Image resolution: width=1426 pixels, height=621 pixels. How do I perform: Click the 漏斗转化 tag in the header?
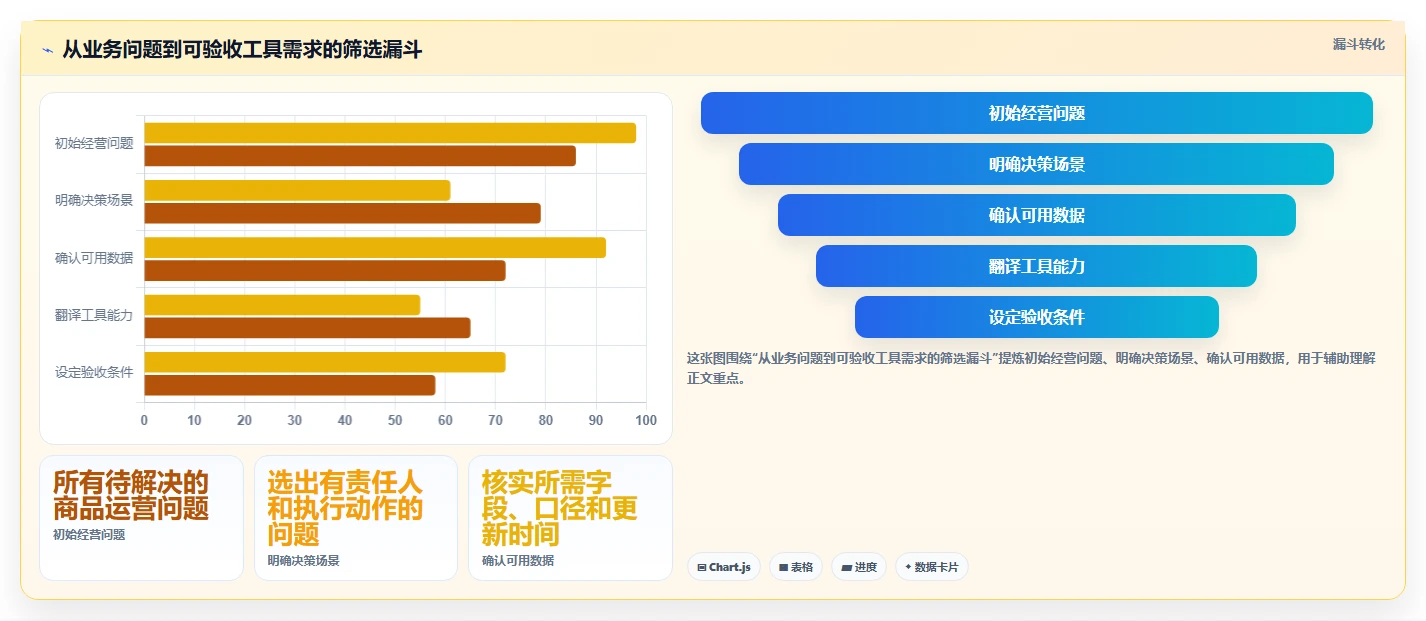[1359, 44]
